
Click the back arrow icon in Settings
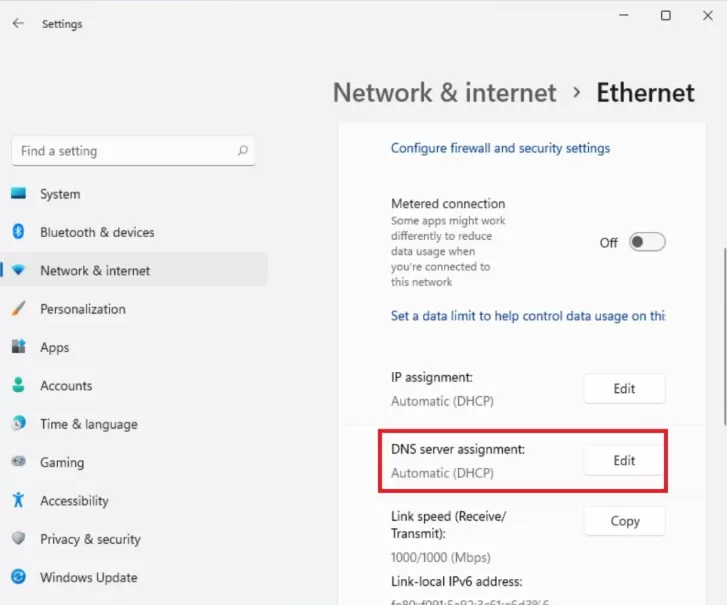click(x=18, y=23)
